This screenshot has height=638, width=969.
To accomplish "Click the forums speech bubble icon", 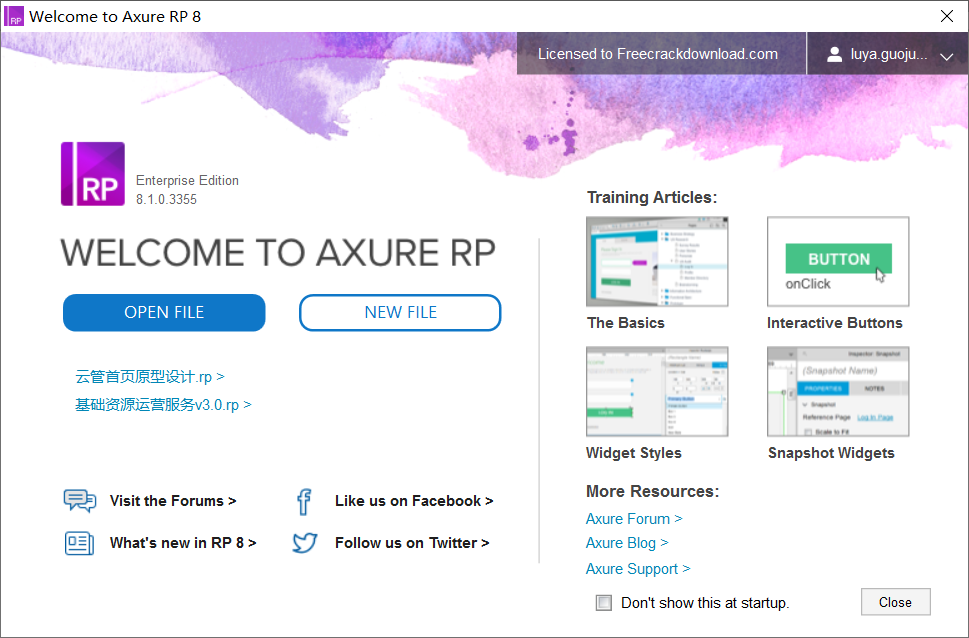I will point(80,500).
